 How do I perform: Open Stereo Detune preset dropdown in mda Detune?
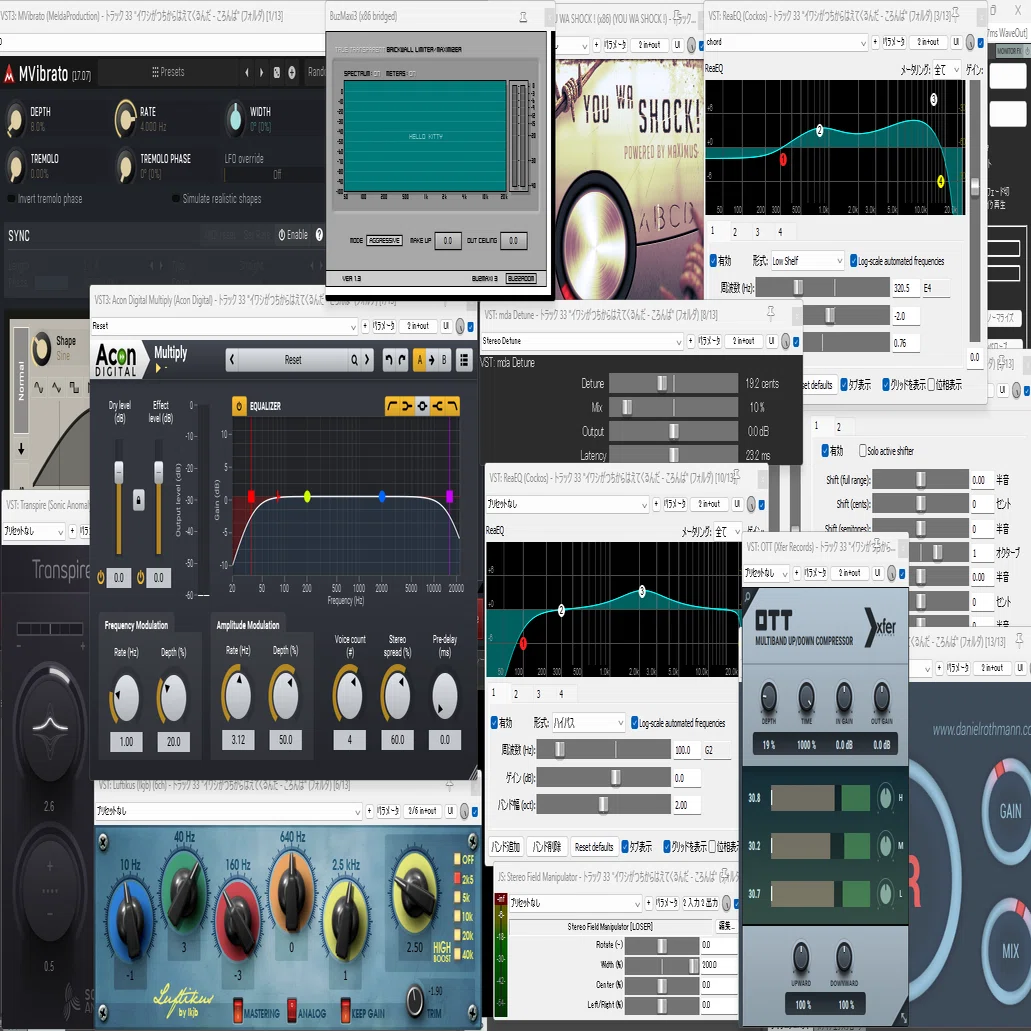(581, 341)
